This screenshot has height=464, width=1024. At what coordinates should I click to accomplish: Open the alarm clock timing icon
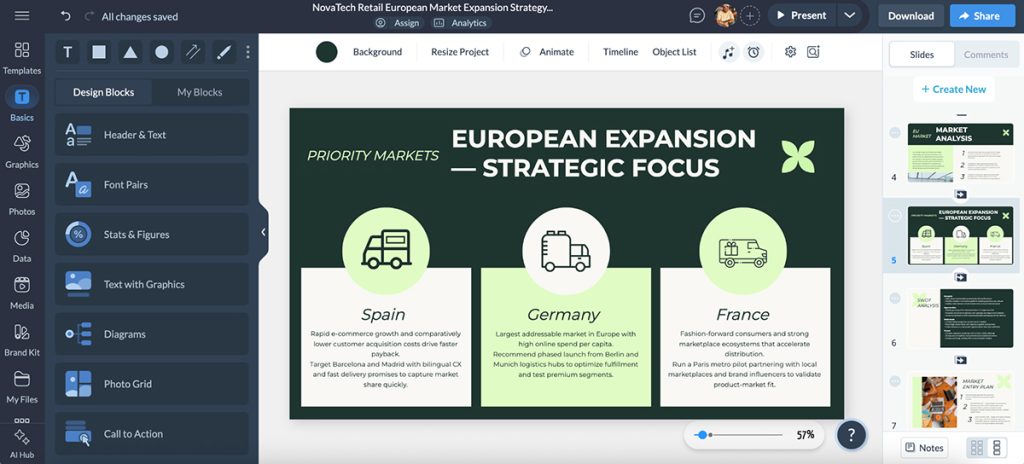(754, 52)
